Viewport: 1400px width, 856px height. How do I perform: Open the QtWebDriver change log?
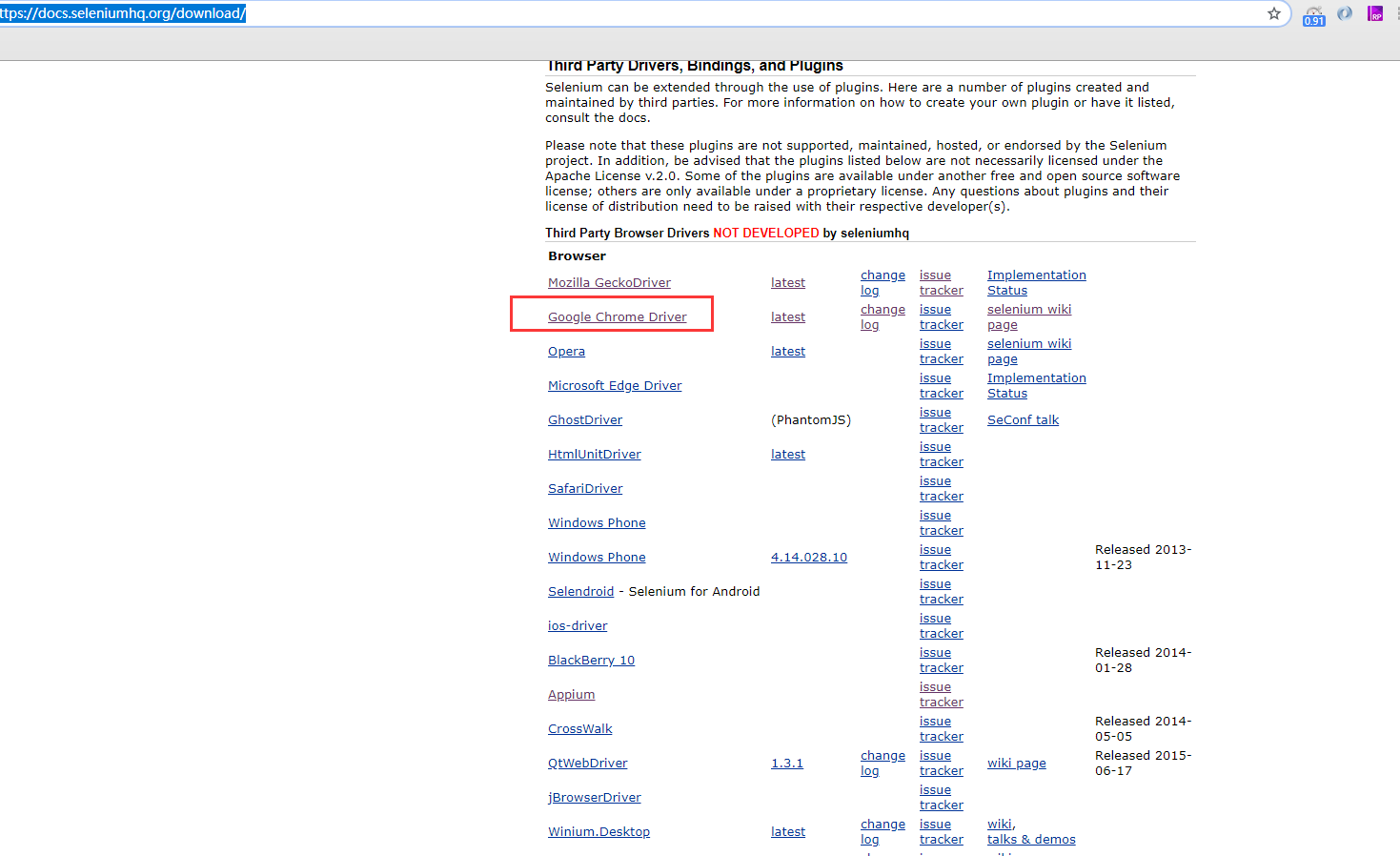click(x=883, y=763)
